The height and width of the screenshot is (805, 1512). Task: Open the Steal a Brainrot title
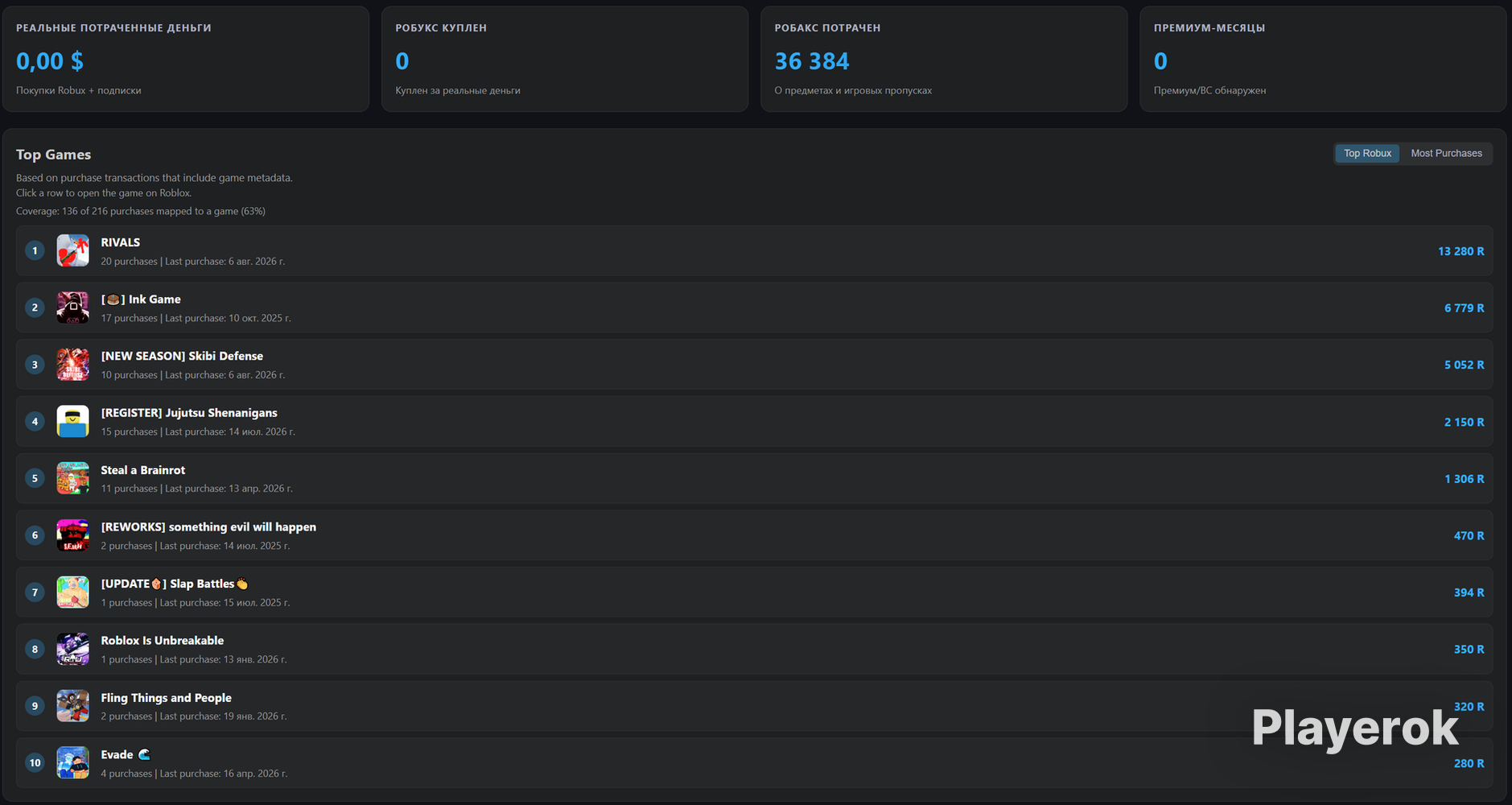pos(143,470)
